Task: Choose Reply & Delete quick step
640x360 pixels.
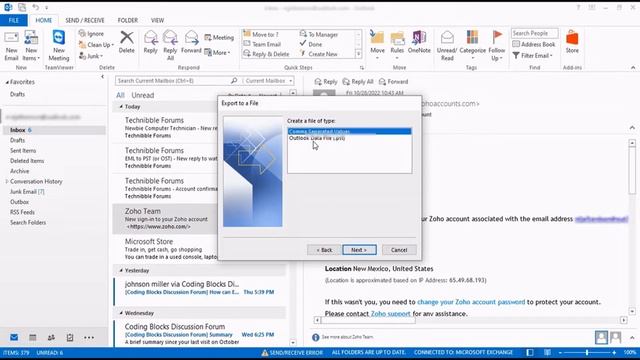Action: (266, 54)
